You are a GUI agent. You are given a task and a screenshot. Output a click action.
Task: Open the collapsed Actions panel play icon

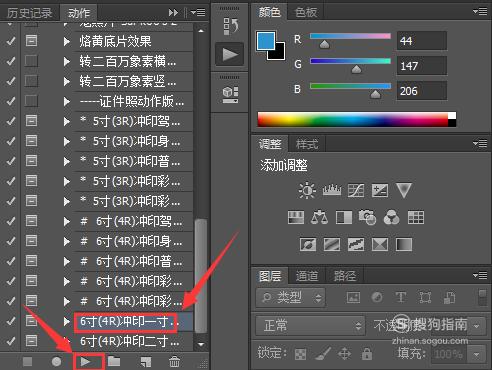point(230,54)
